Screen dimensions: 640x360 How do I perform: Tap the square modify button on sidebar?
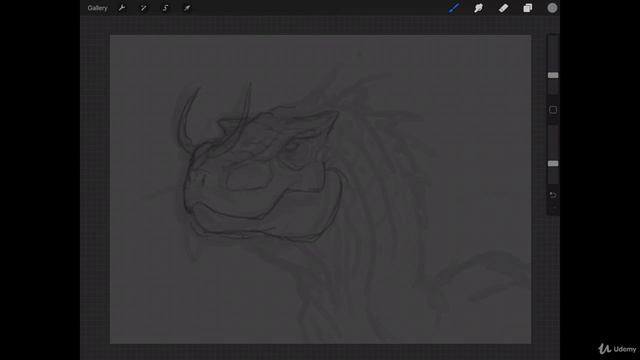[553, 110]
